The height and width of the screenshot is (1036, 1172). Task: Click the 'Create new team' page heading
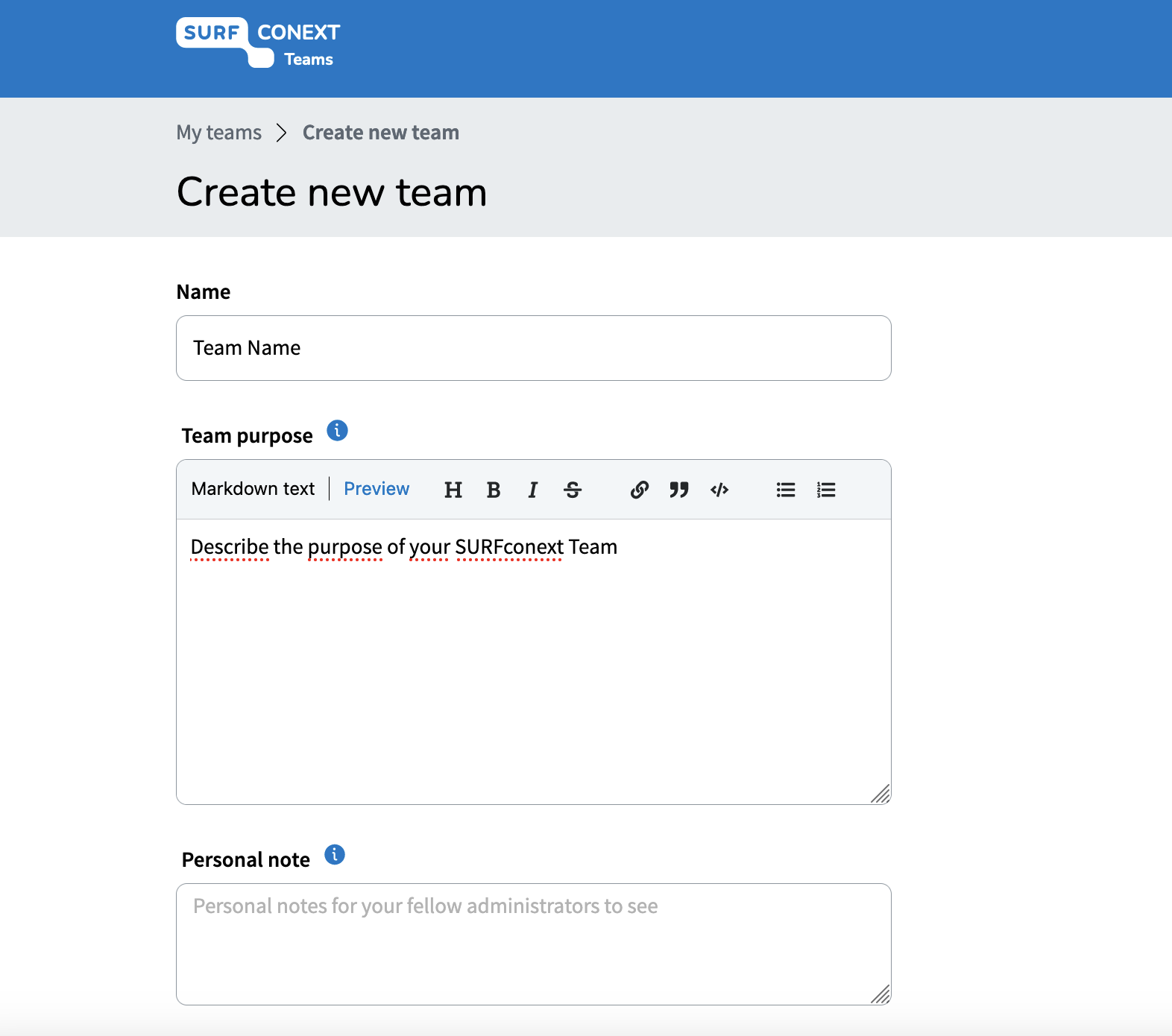pos(332,192)
